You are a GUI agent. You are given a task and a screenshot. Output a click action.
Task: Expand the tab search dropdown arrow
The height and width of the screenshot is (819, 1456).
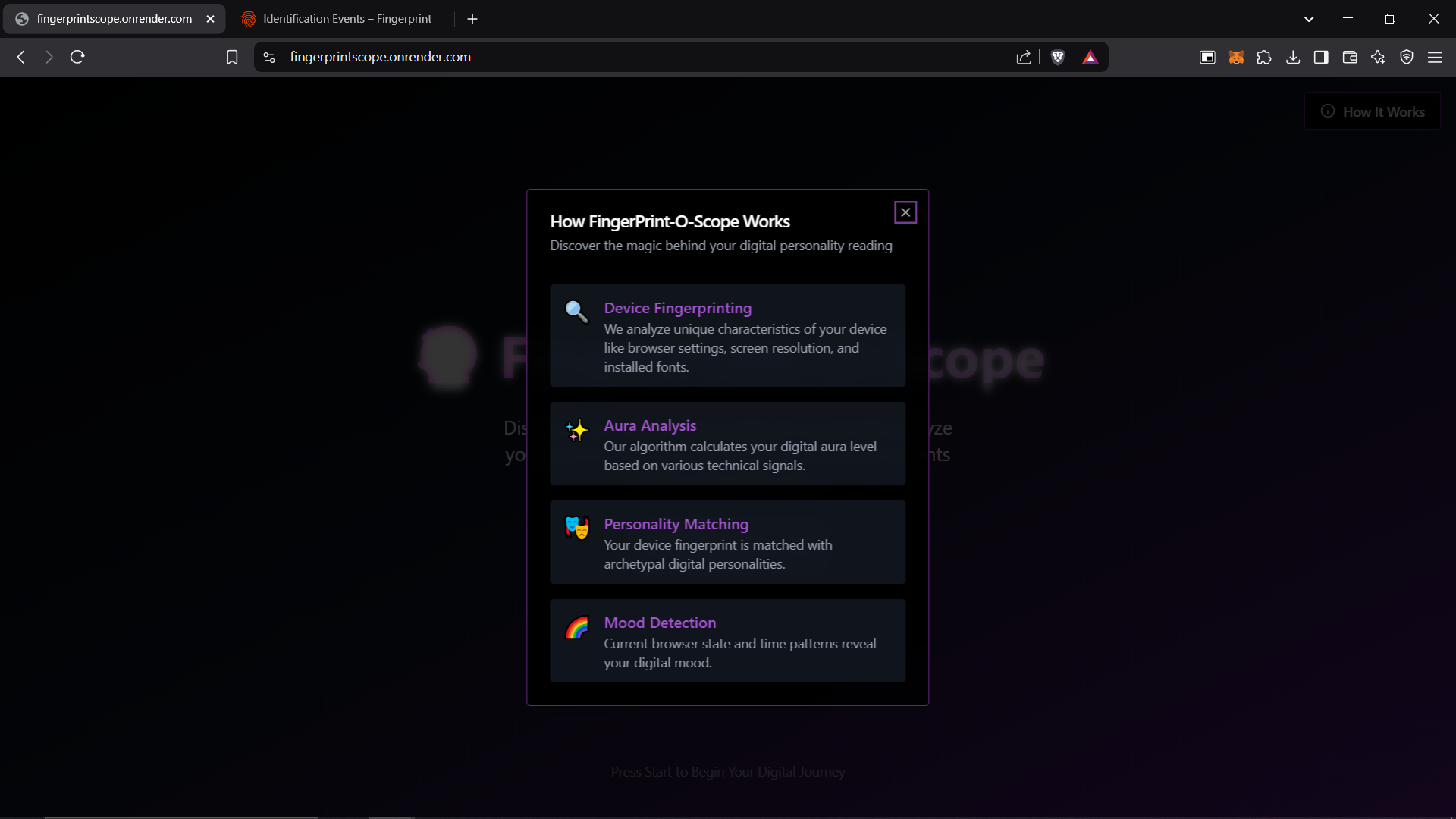tap(1309, 19)
